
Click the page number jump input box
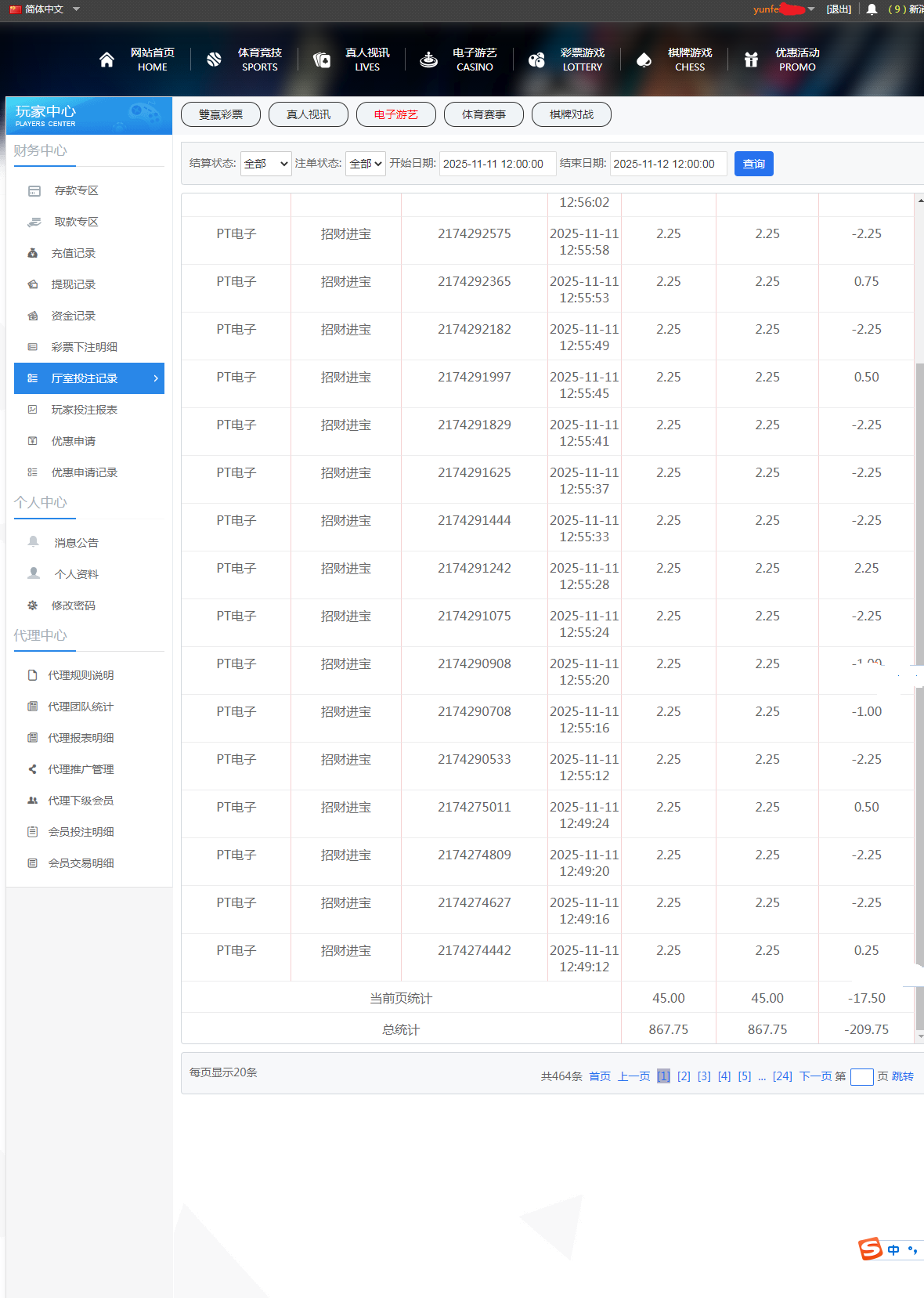coord(861,1076)
